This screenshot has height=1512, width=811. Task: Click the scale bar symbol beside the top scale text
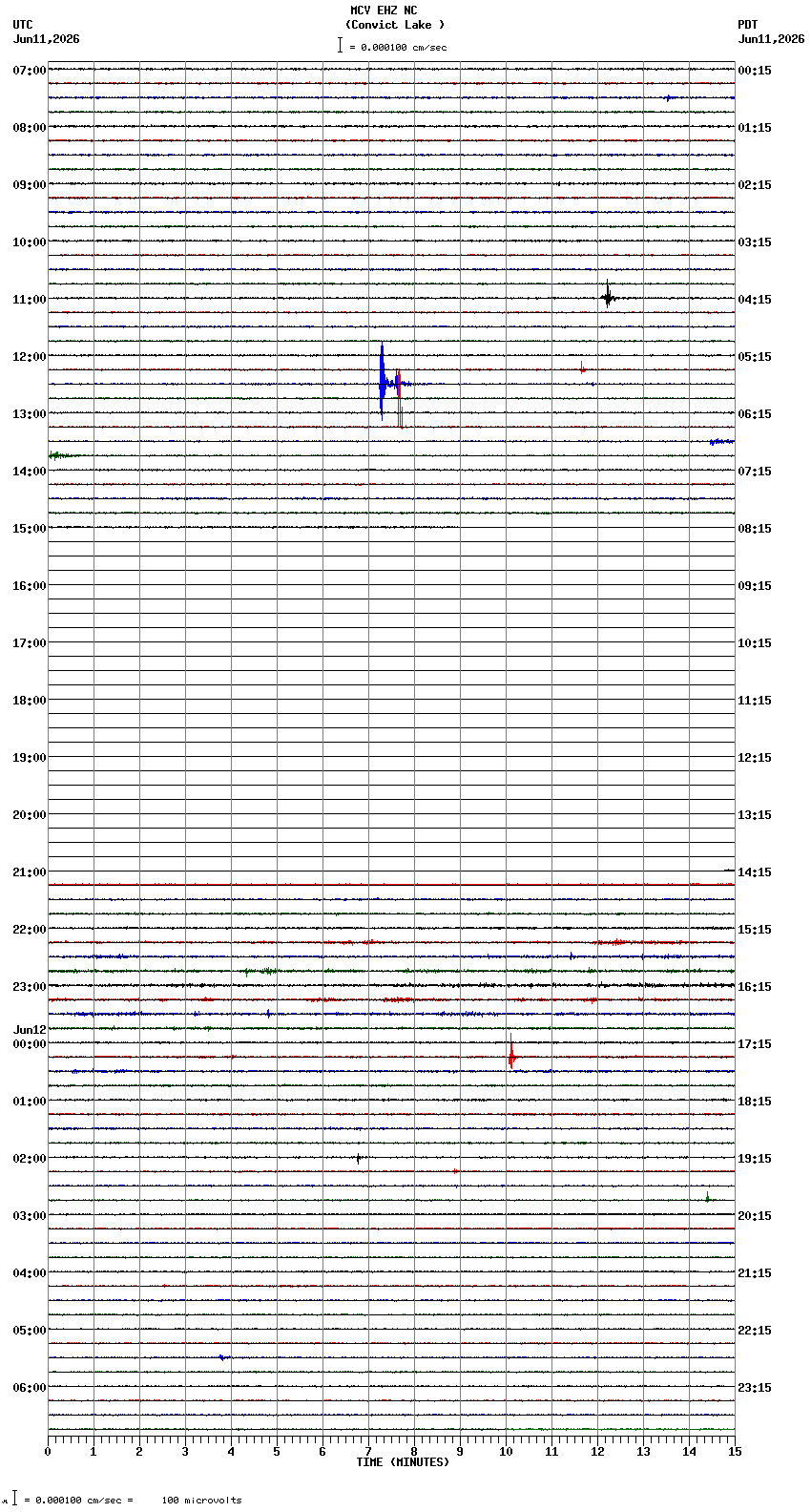340,45
